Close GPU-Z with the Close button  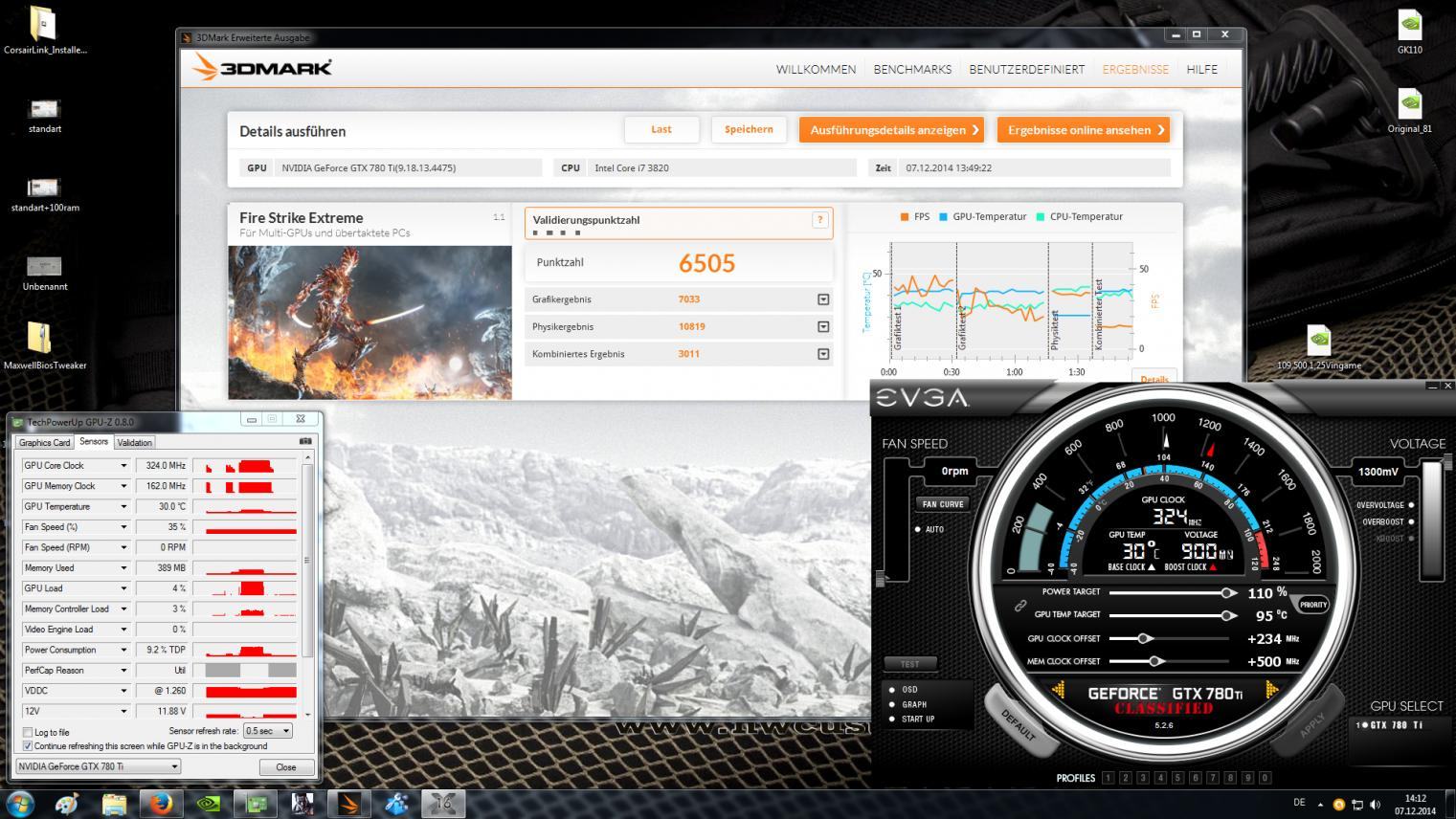pos(286,767)
